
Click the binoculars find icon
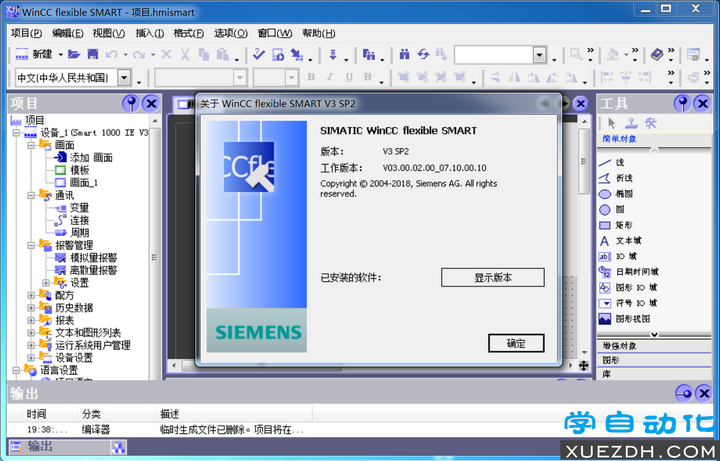pos(404,54)
